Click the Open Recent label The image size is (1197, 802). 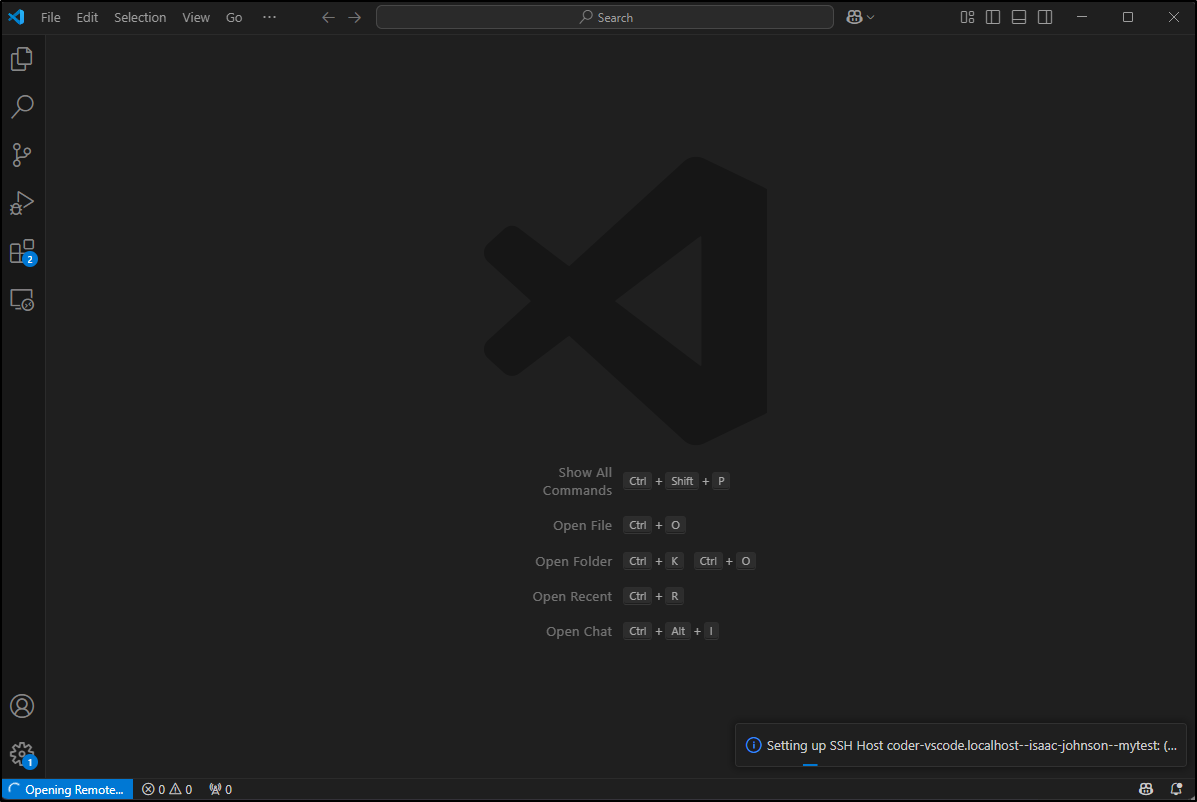coord(572,596)
